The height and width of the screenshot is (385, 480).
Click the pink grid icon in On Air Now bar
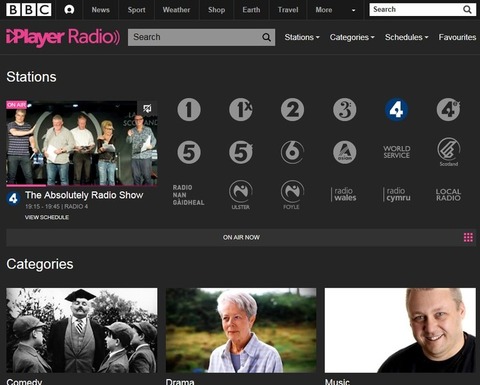[x=468, y=237]
